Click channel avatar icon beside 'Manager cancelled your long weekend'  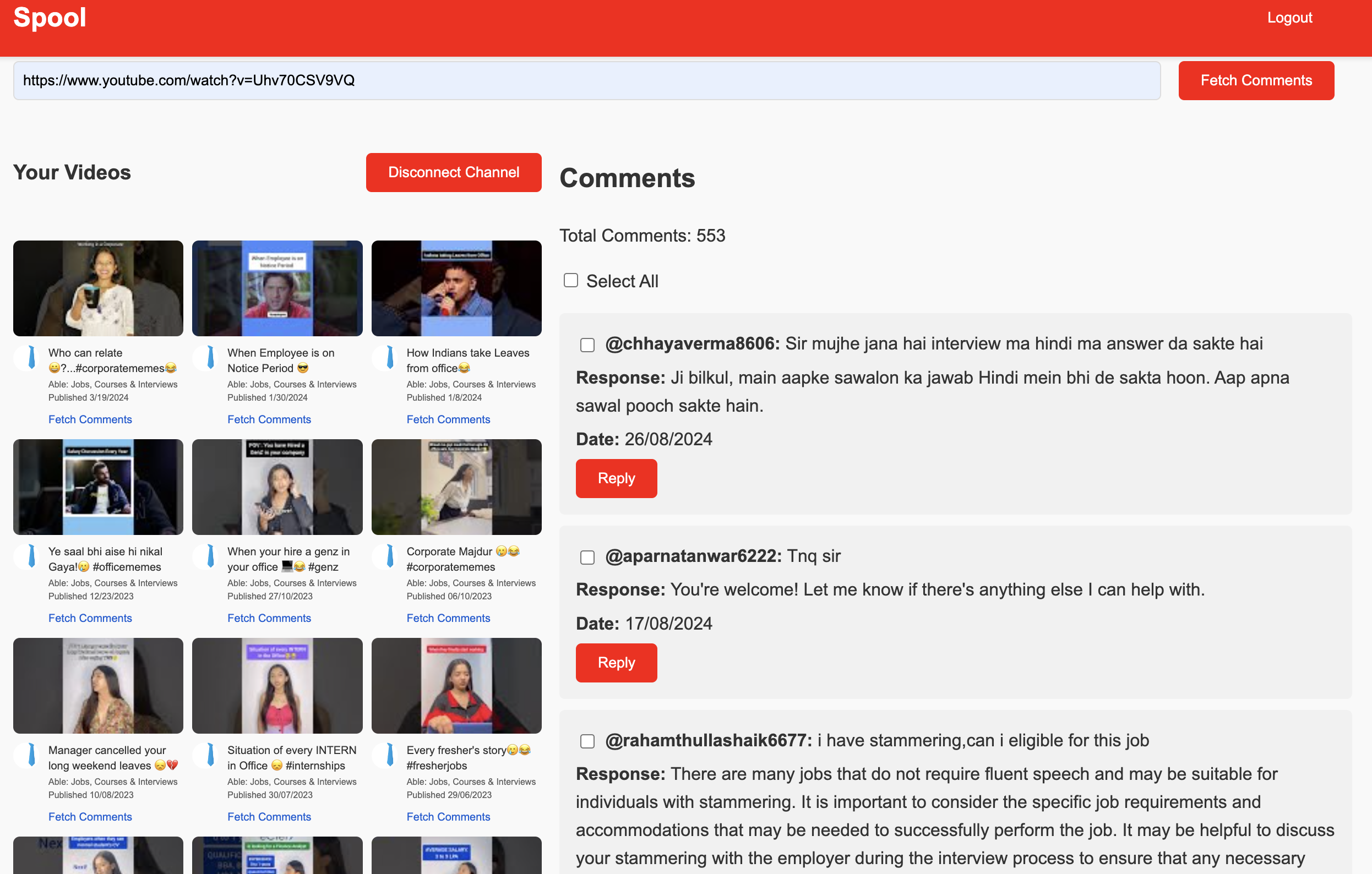click(27, 756)
